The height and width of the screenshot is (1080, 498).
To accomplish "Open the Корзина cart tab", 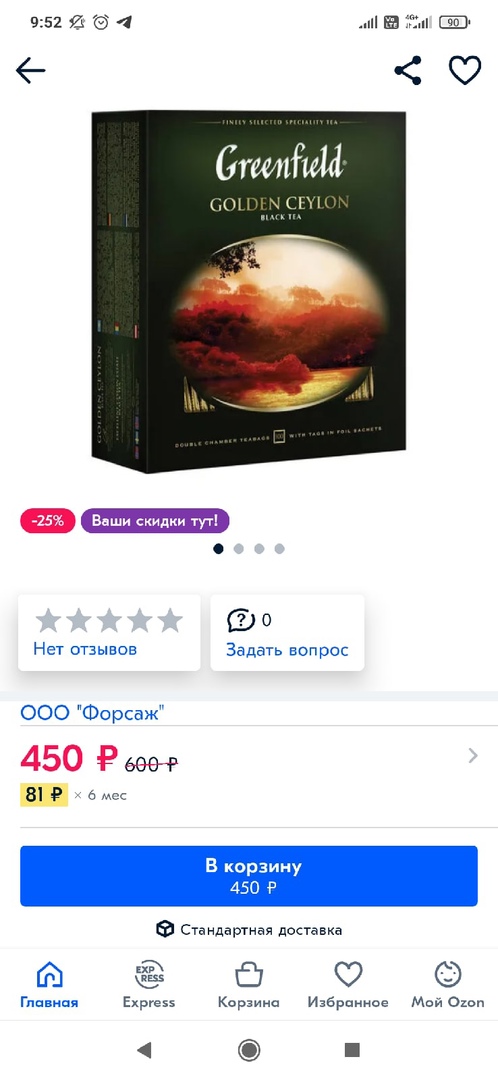I will (x=249, y=985).
